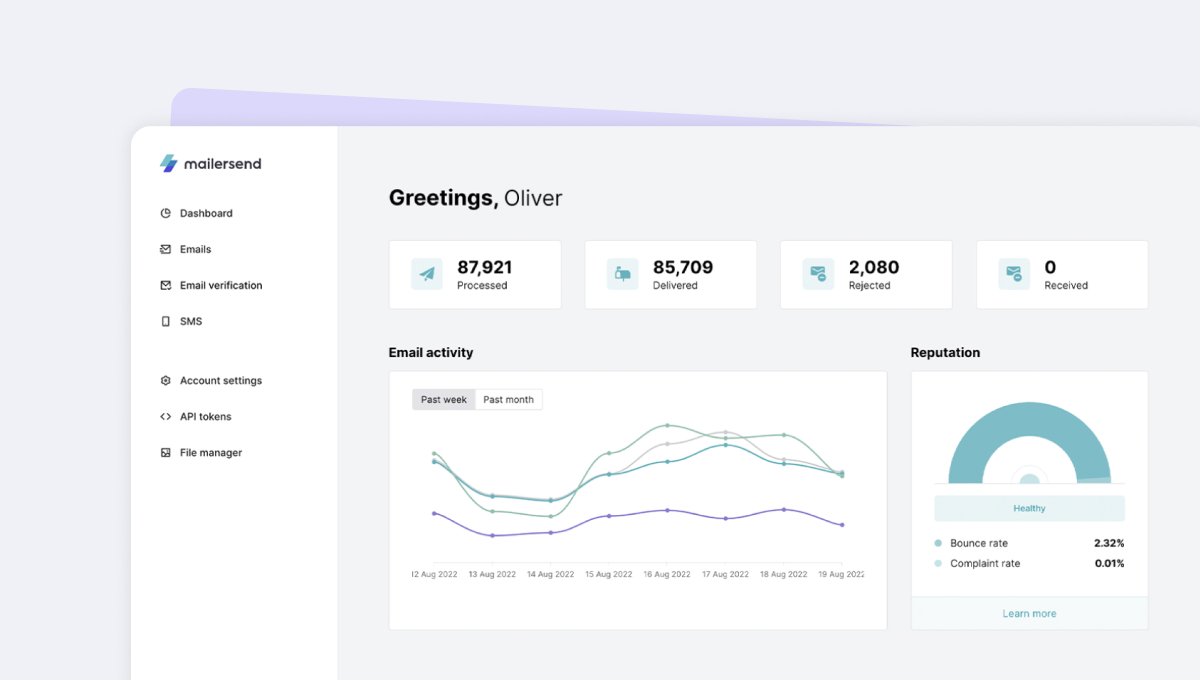Click the API tokens code icon
1200x680 pixels.
click(166, 416)
